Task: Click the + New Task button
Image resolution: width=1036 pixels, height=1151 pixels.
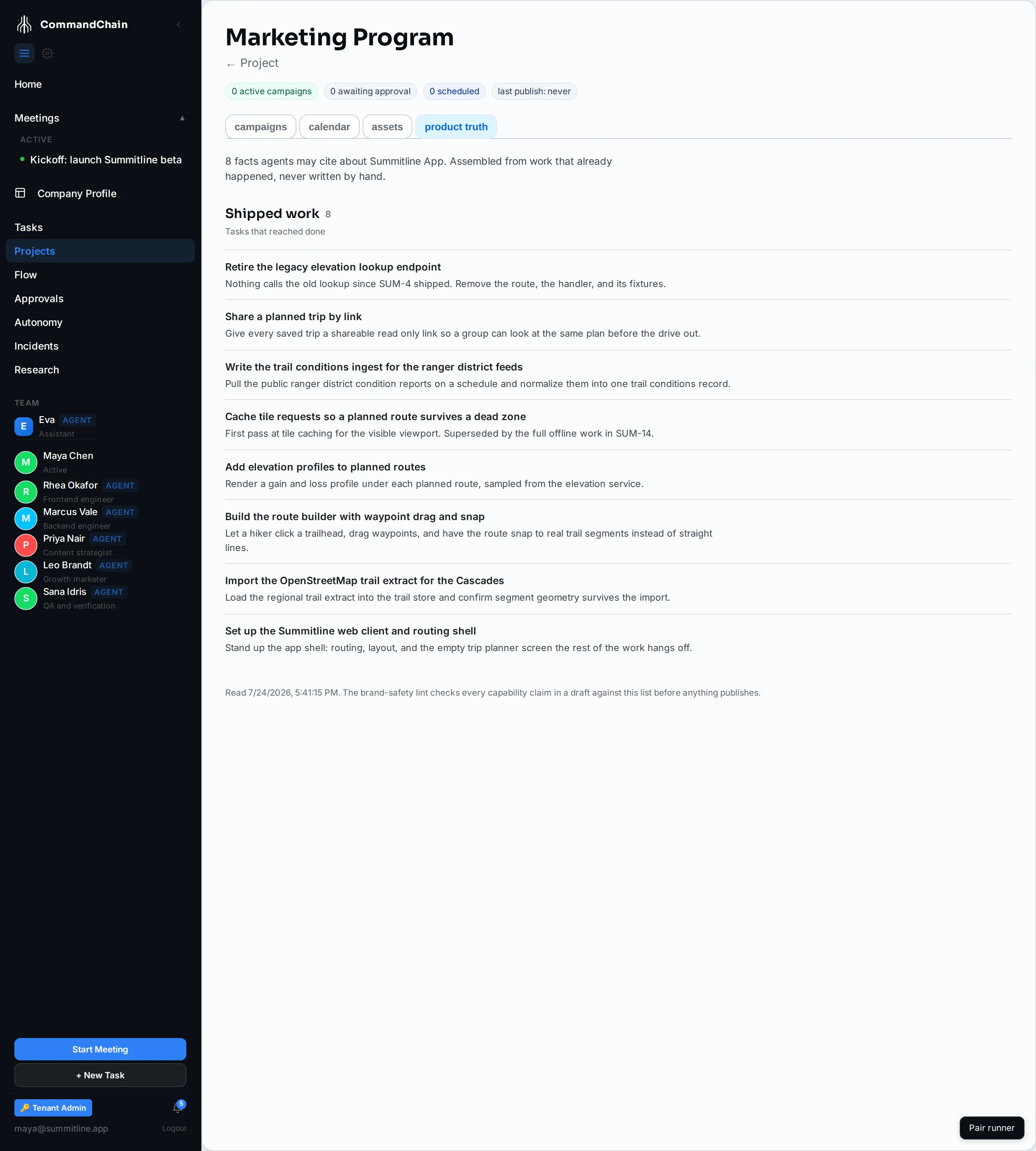Action: pyautogui.click(x=100, y=1075)
